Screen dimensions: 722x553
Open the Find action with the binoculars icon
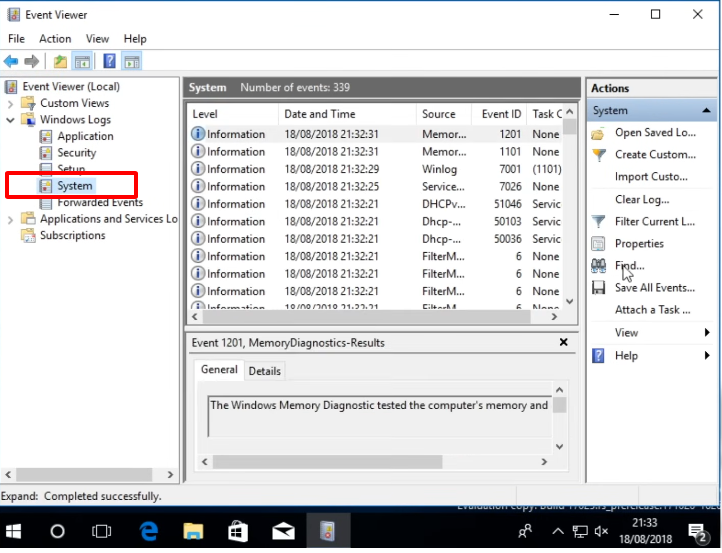[x=598, y=265]
